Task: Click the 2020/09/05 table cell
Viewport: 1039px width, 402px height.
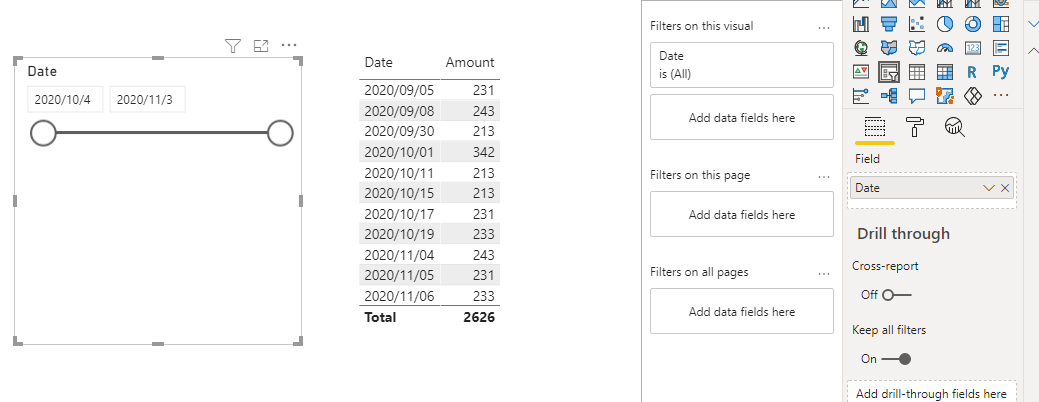Action: click(x=400, y=90)
